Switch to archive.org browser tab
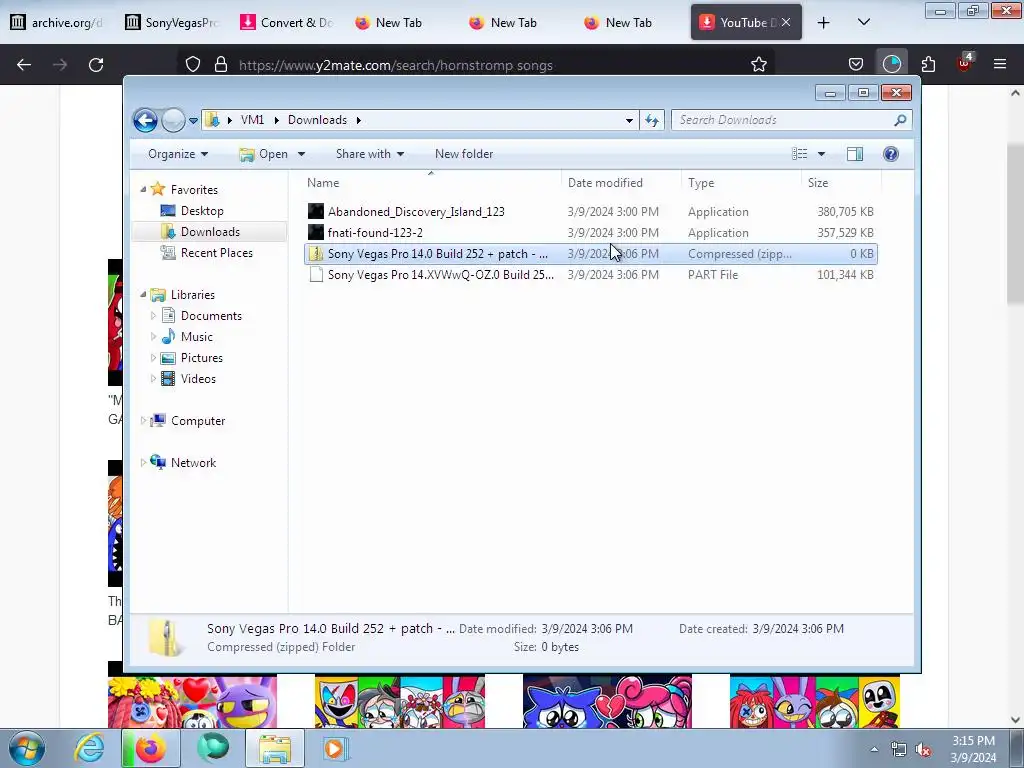 tap(57, 22)
